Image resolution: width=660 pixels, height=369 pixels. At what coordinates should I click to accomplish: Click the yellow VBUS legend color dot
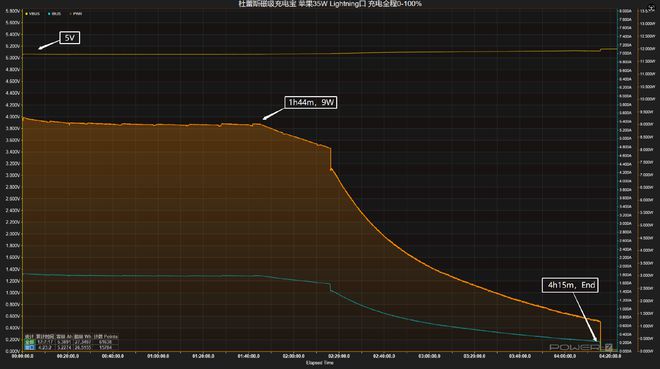coord(27,14)
